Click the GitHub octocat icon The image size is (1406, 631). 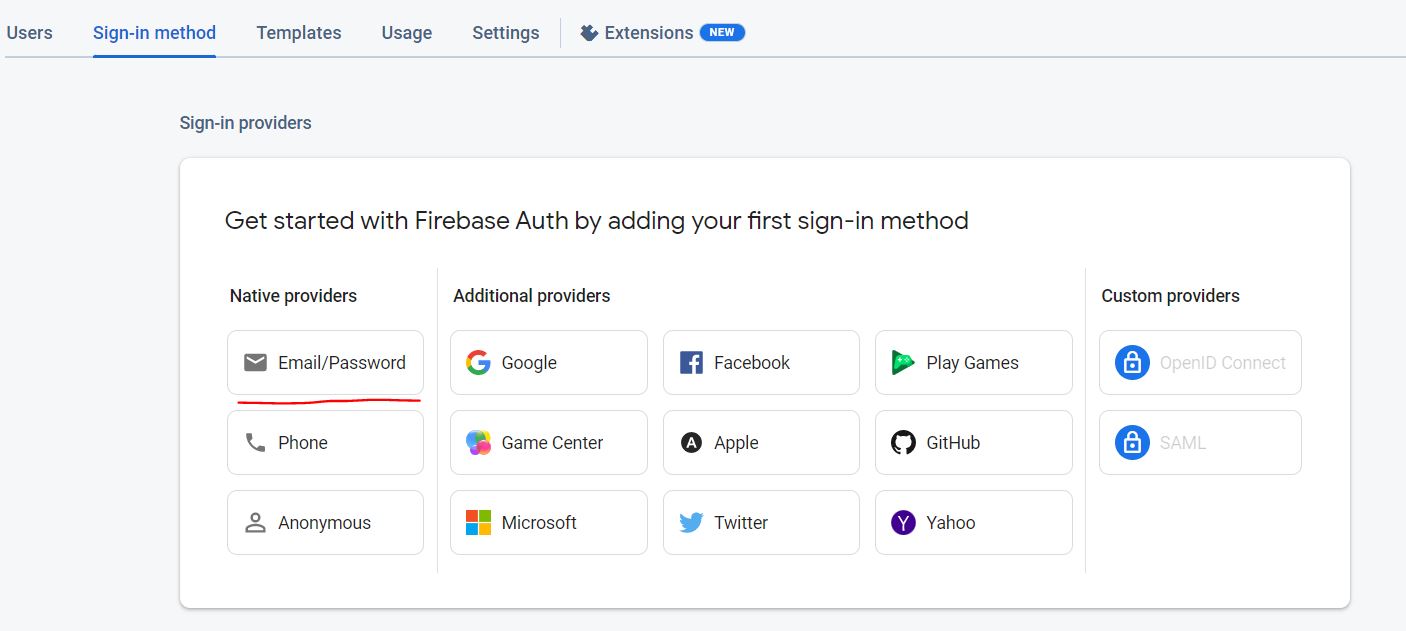tap(903, 442)
